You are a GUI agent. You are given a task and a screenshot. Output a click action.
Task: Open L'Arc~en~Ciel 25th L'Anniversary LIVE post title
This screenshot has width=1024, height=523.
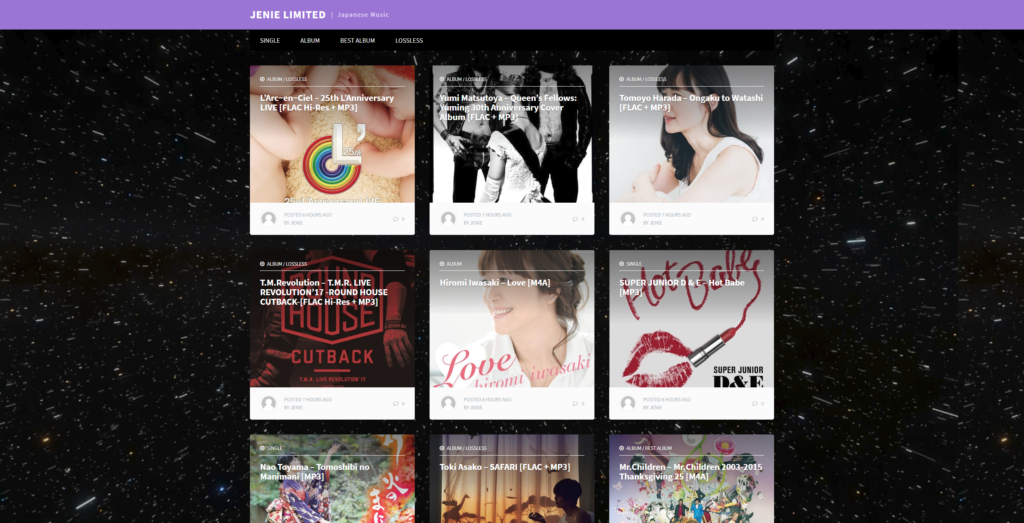coord(327,103)
